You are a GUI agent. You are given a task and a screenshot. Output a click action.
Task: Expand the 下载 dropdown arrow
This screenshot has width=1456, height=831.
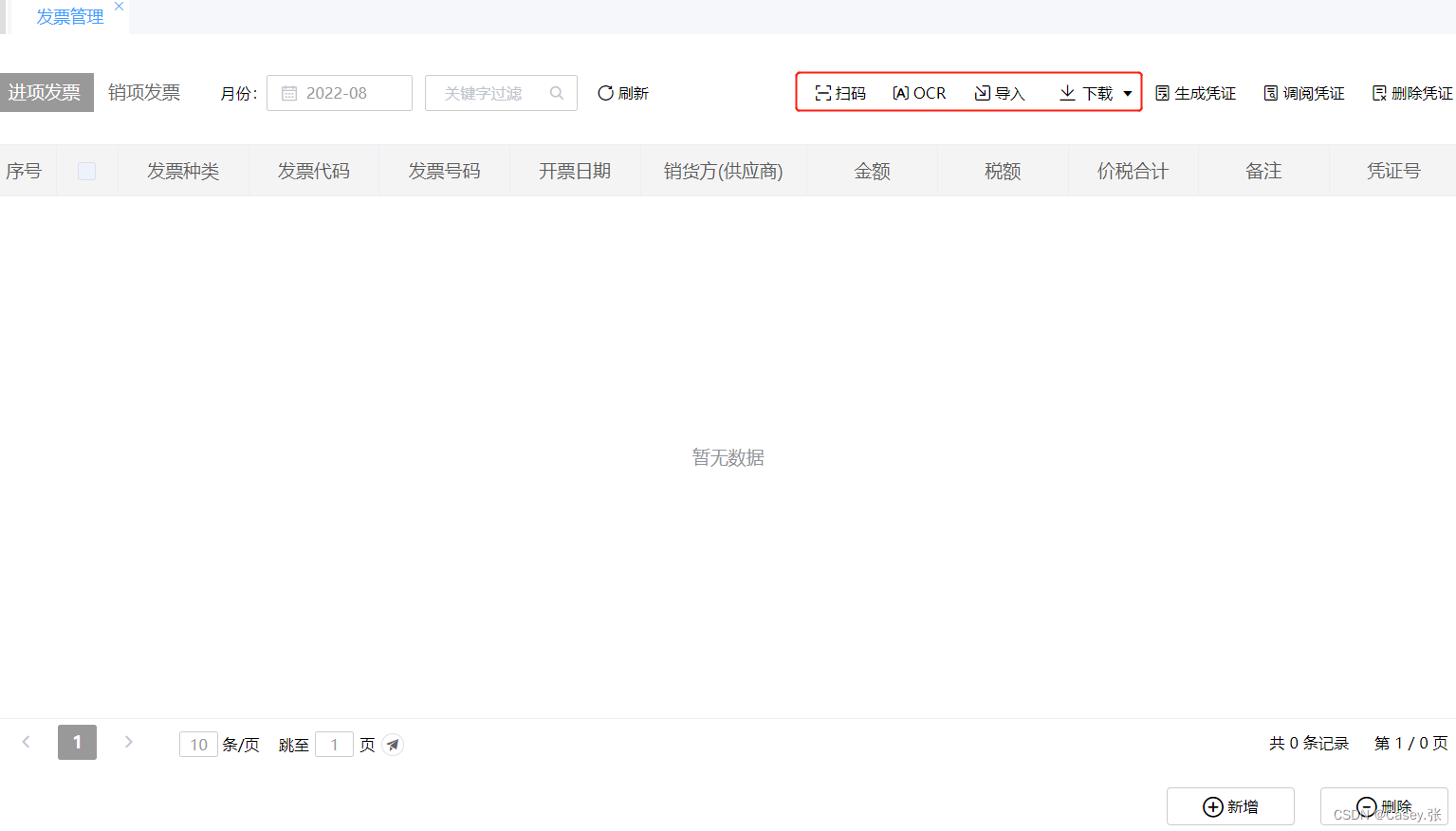coord(1128,93)
